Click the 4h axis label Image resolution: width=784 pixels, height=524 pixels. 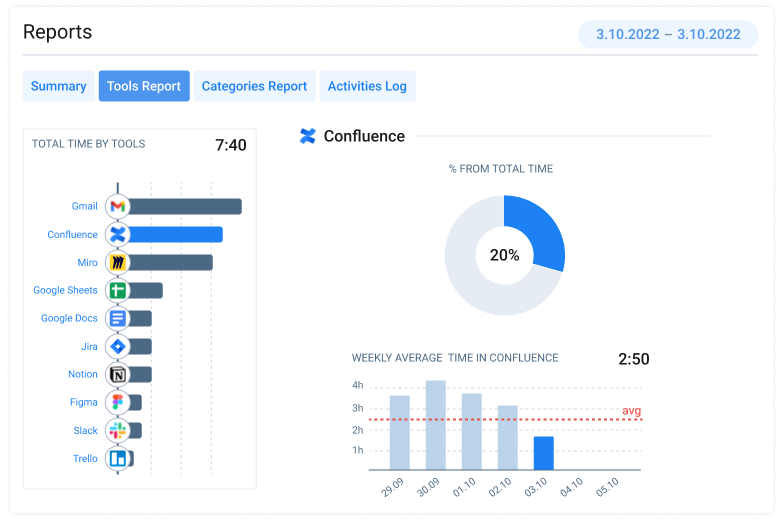pos(358,385)
